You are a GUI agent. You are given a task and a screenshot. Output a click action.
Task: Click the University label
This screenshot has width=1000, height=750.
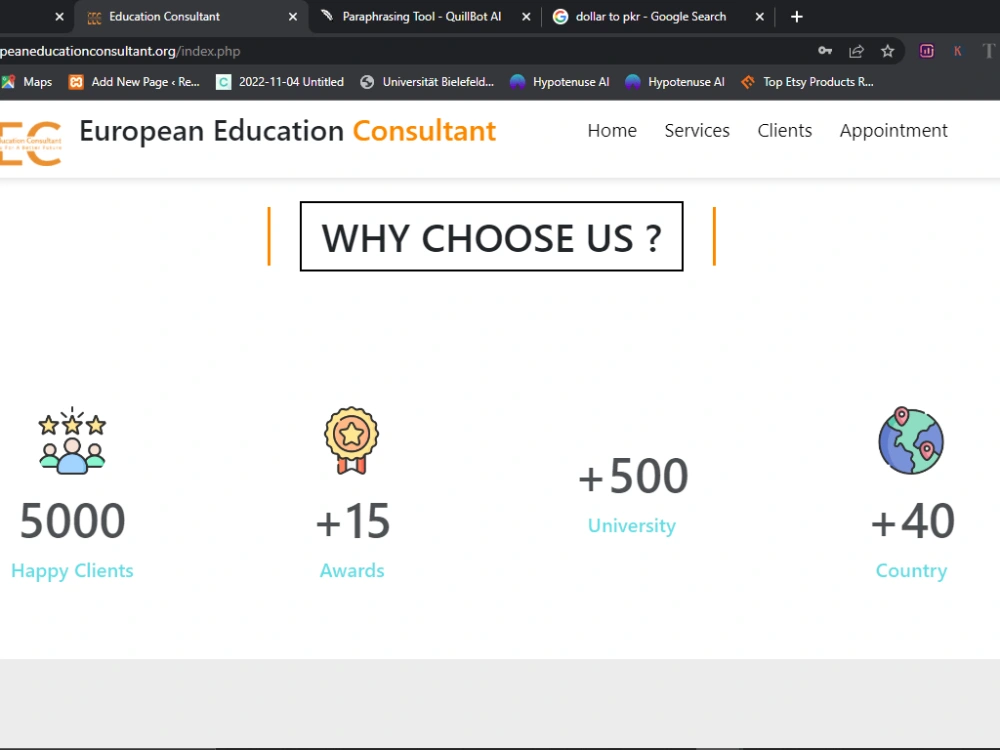pos(631,526)
